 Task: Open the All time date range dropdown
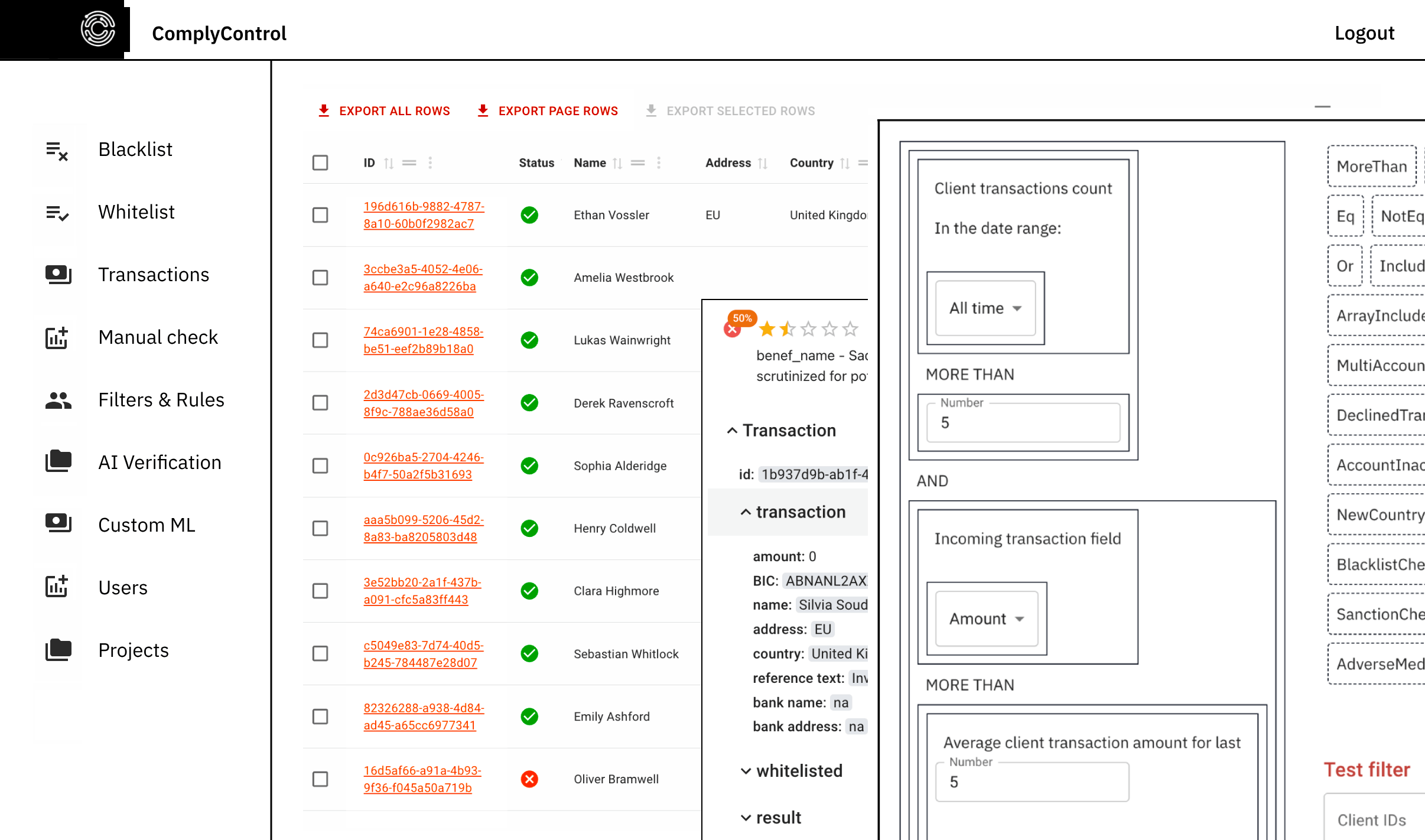[984, 308]
